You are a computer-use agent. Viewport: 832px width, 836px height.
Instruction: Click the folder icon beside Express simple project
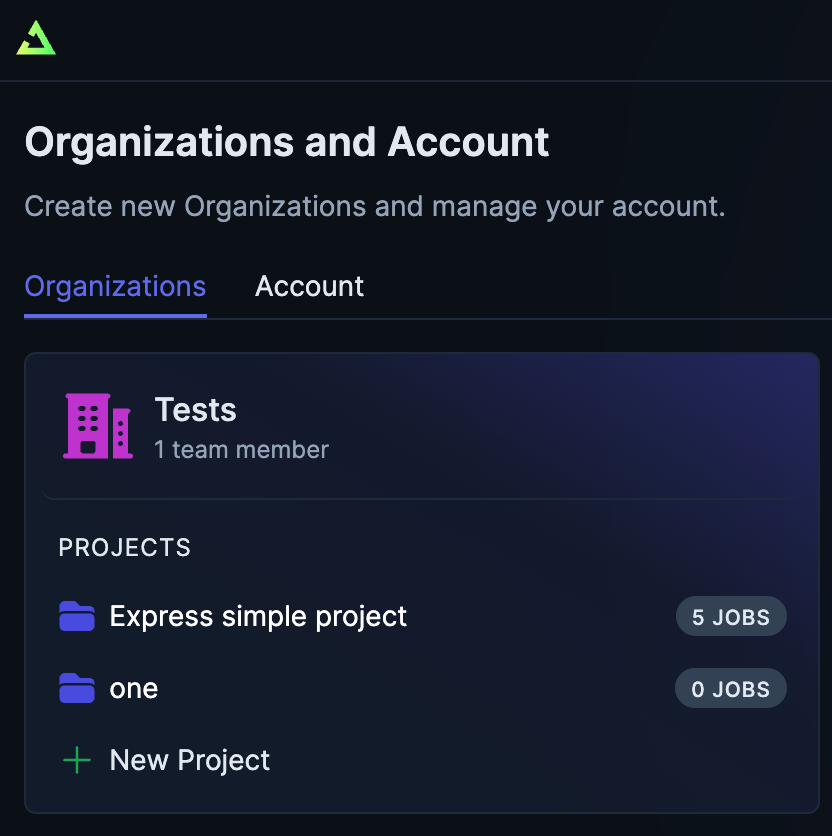click(77, 617)
